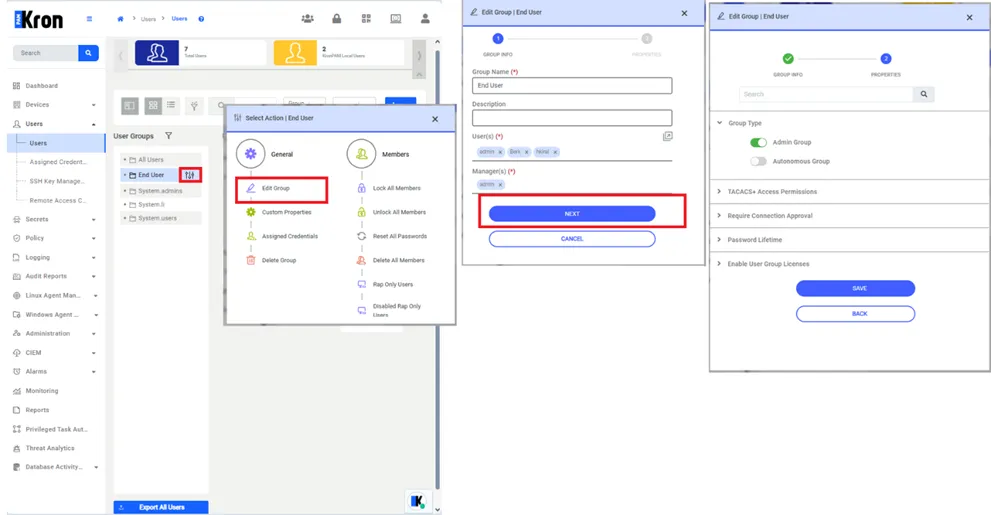
Task: Close the Select Action dialog
Action: (x=435, y=119)
